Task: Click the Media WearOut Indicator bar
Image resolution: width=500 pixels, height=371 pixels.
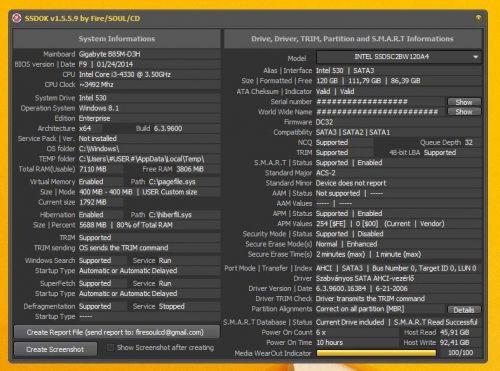Action: click(377, 353)
